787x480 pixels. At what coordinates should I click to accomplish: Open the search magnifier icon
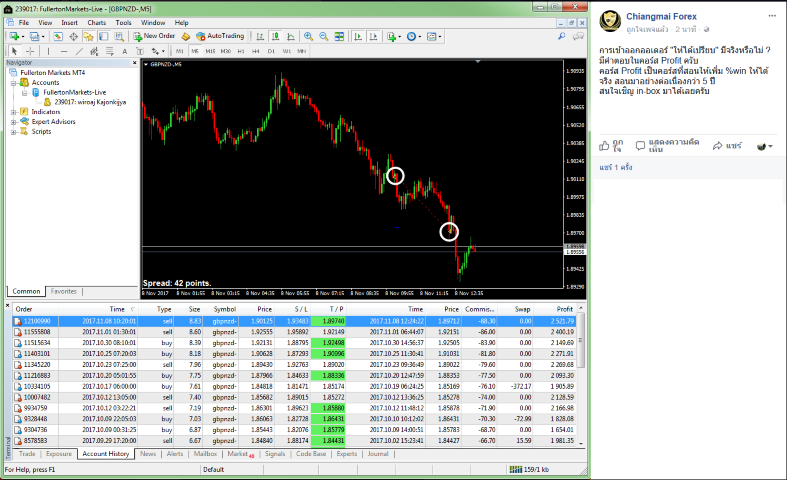tap(562, 36)
